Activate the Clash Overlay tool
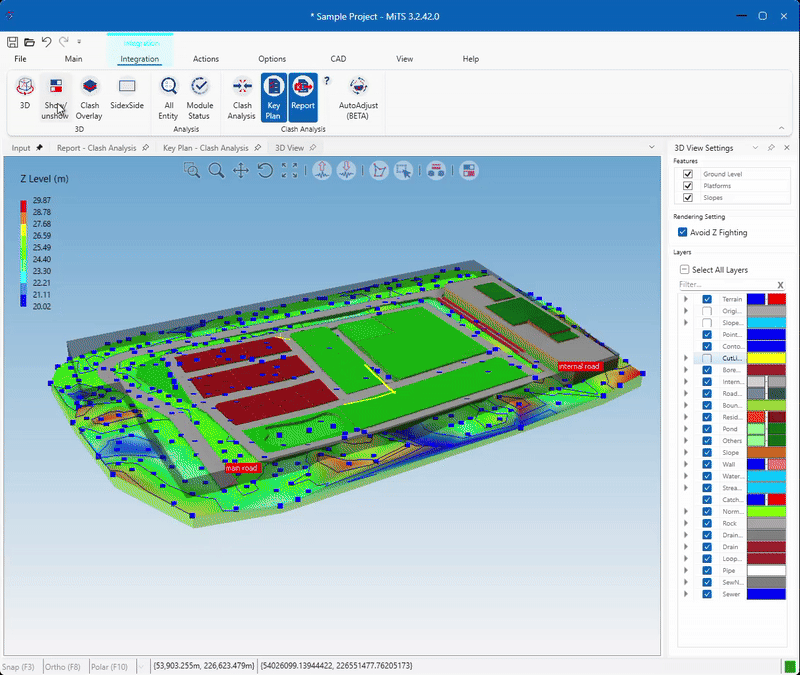The image size is (800, 675). (x=89, y=98)
